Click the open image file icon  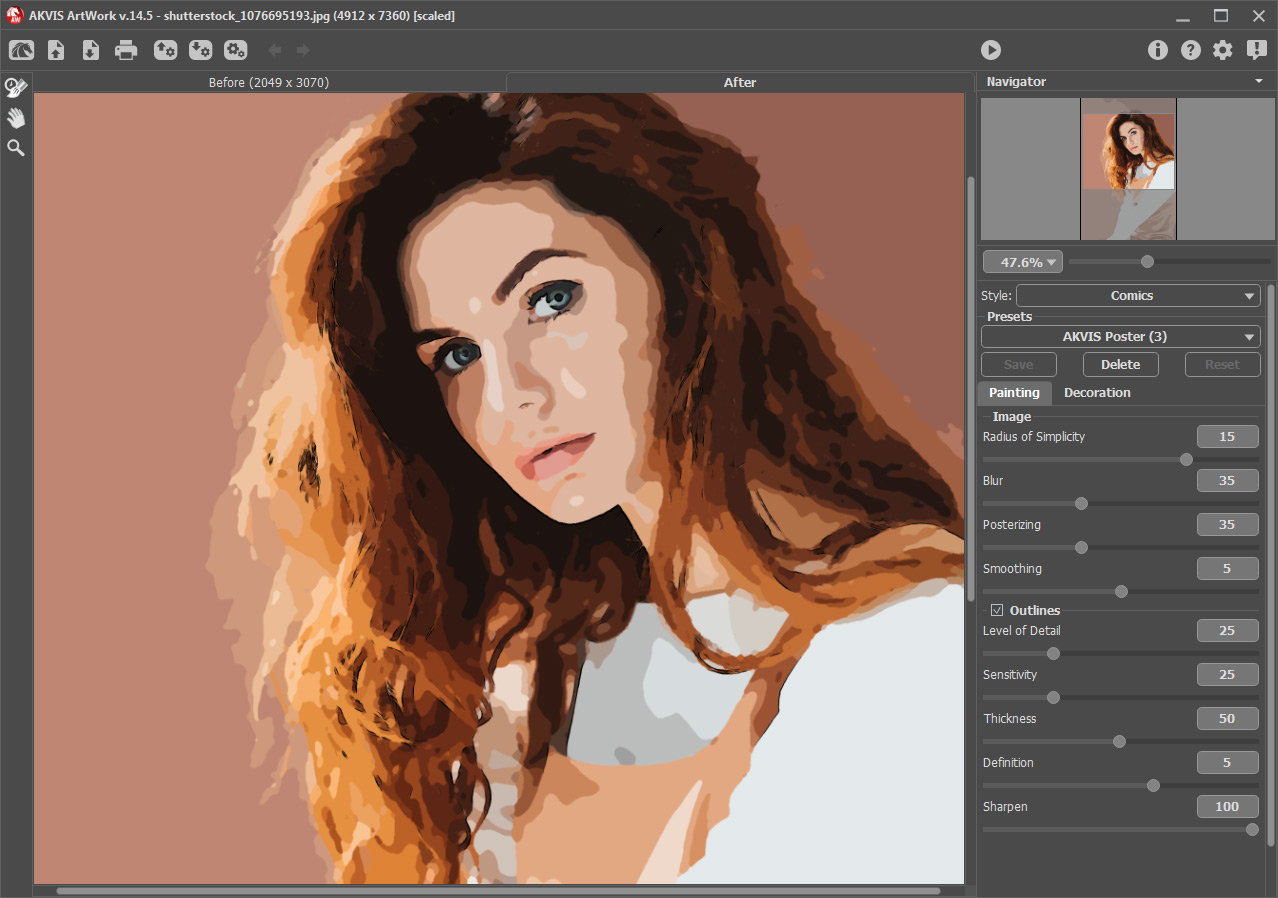point(56,50)
